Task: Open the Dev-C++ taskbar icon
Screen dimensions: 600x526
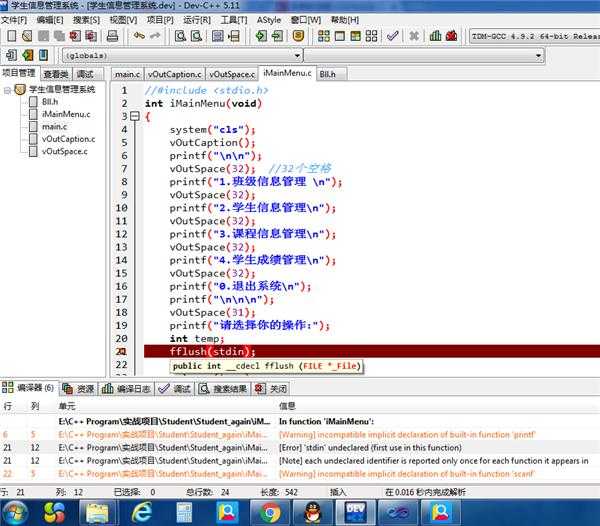Action: pyautogui.click(x=355, y=513)
